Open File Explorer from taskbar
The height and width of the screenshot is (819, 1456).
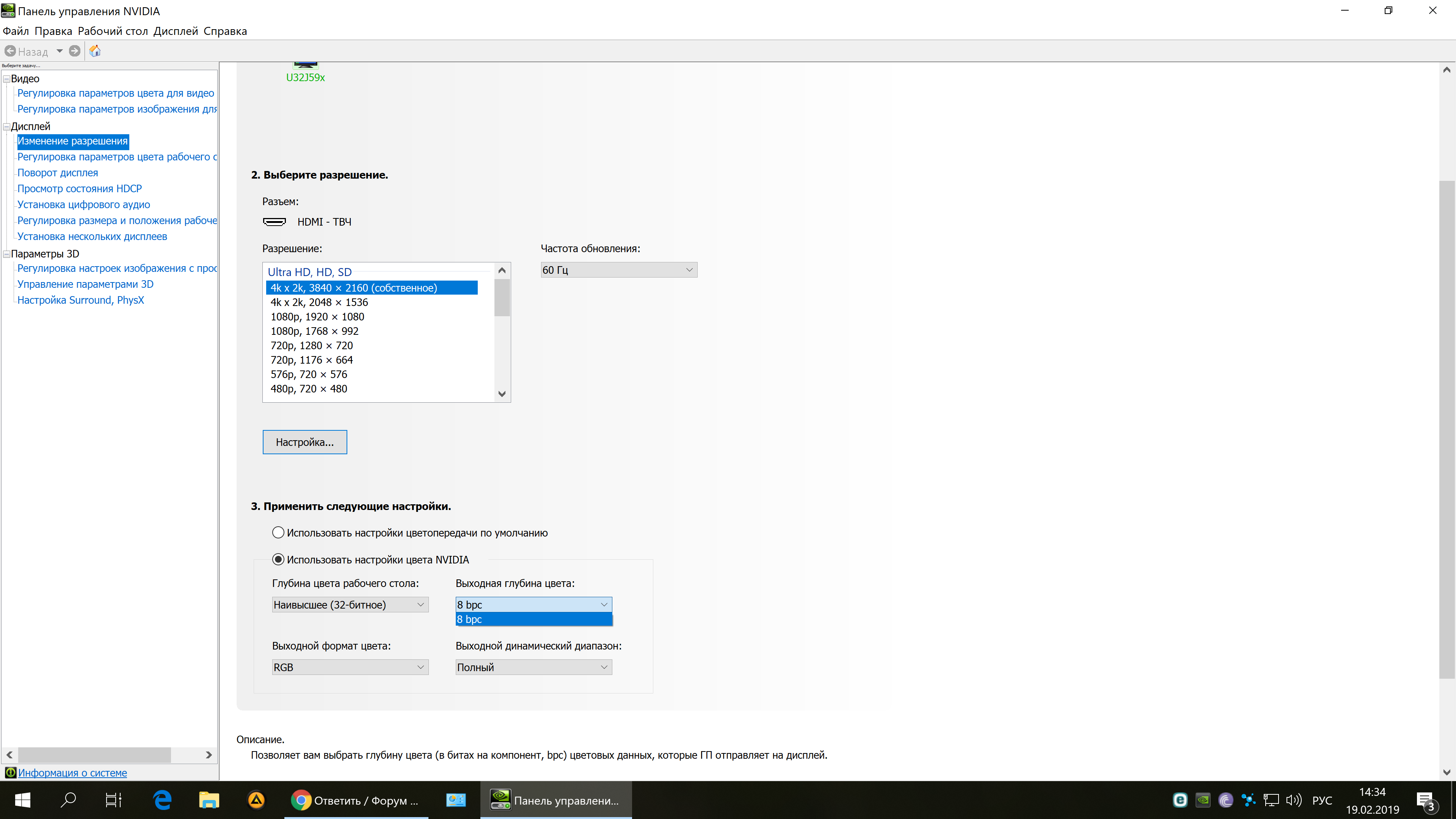(209, 800)
